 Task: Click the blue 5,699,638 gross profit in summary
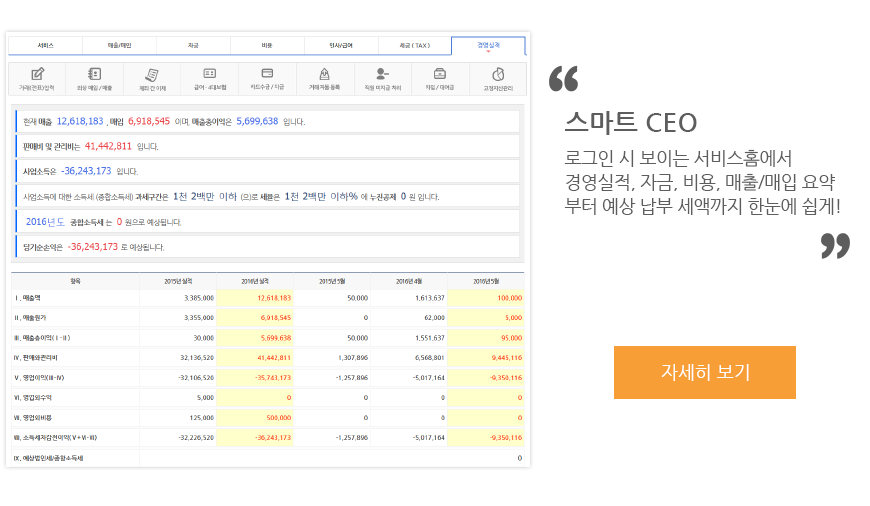coord(257,121)
